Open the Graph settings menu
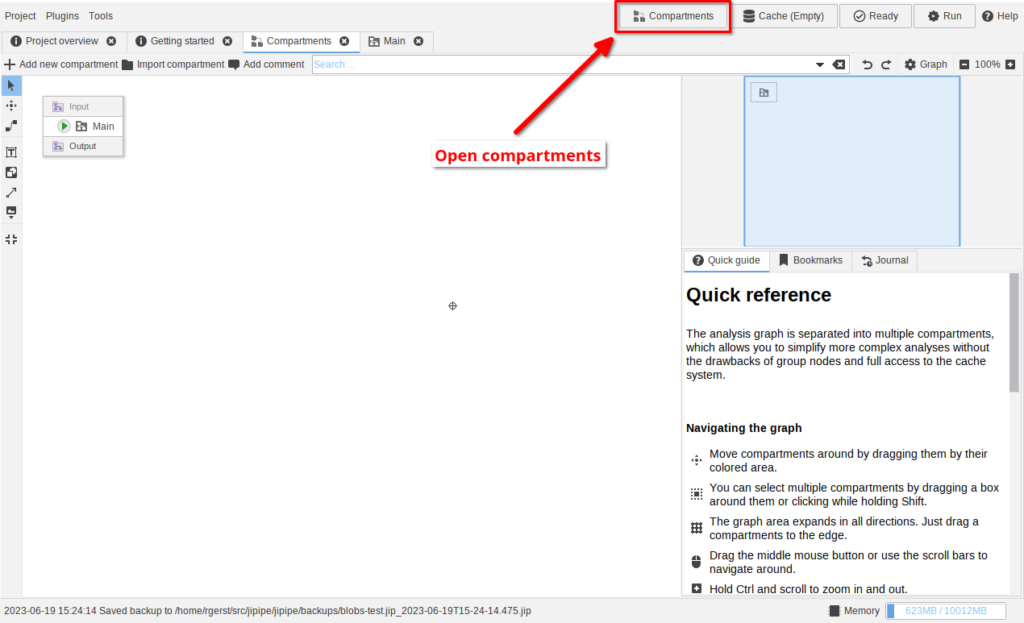 (x=925, y=65)
